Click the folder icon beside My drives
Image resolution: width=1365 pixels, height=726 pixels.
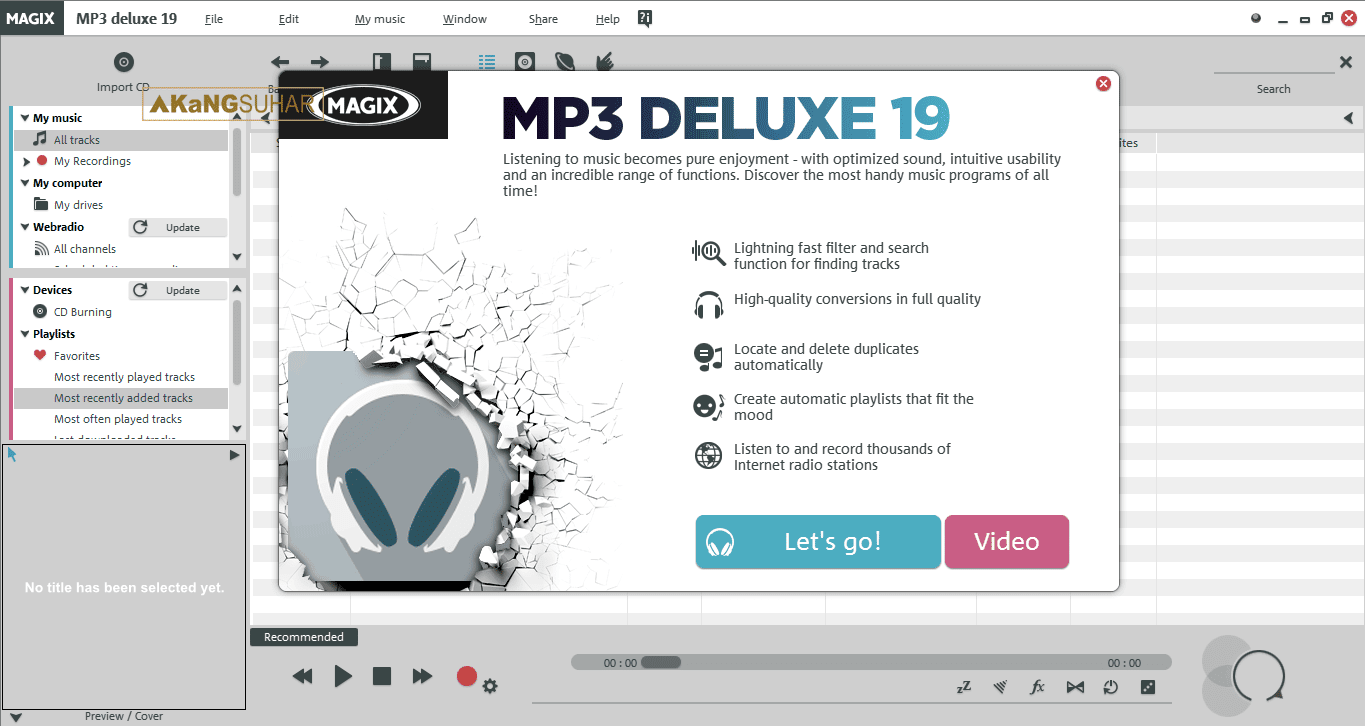click(x=41, y=205)
